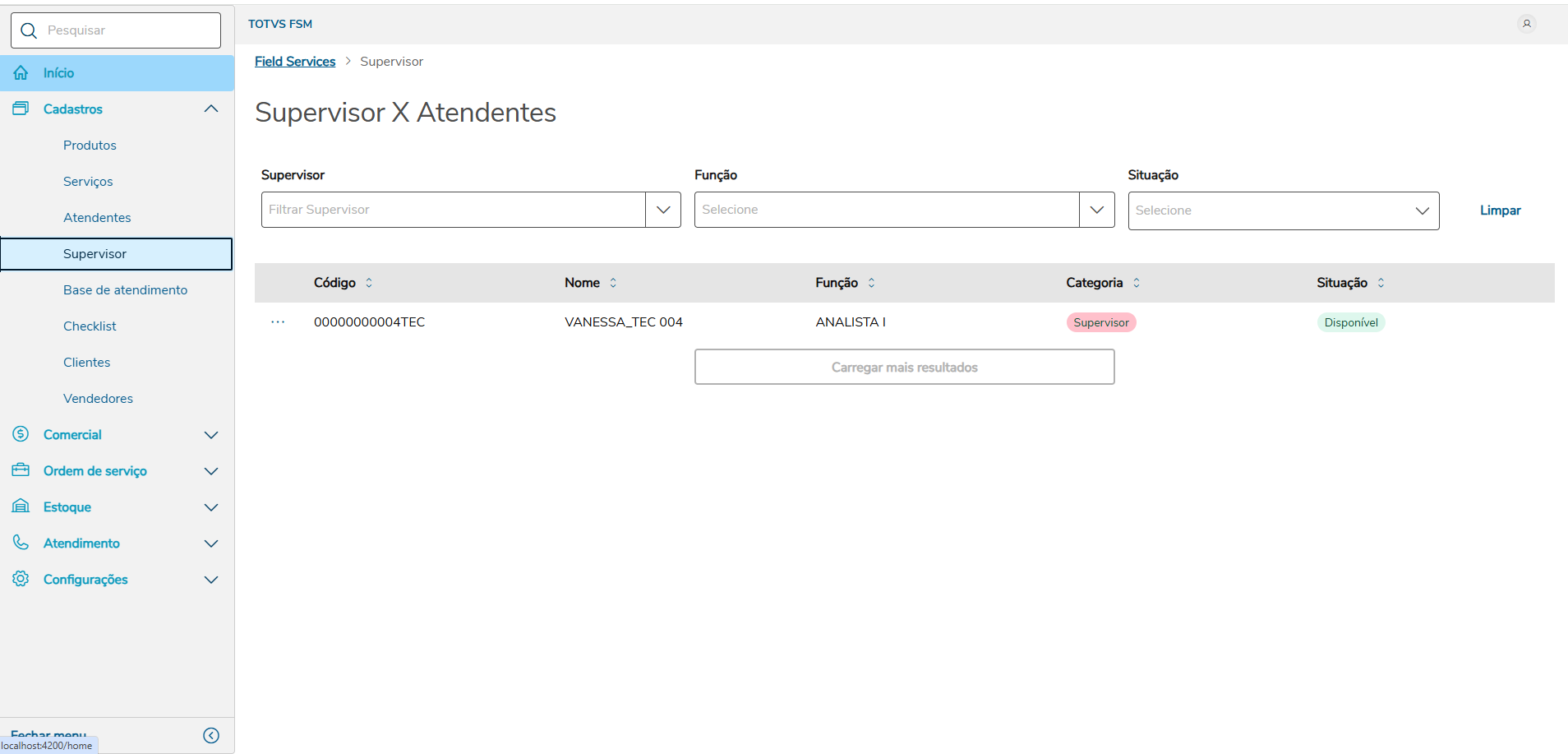Sort table by Função column

point(871,283)
